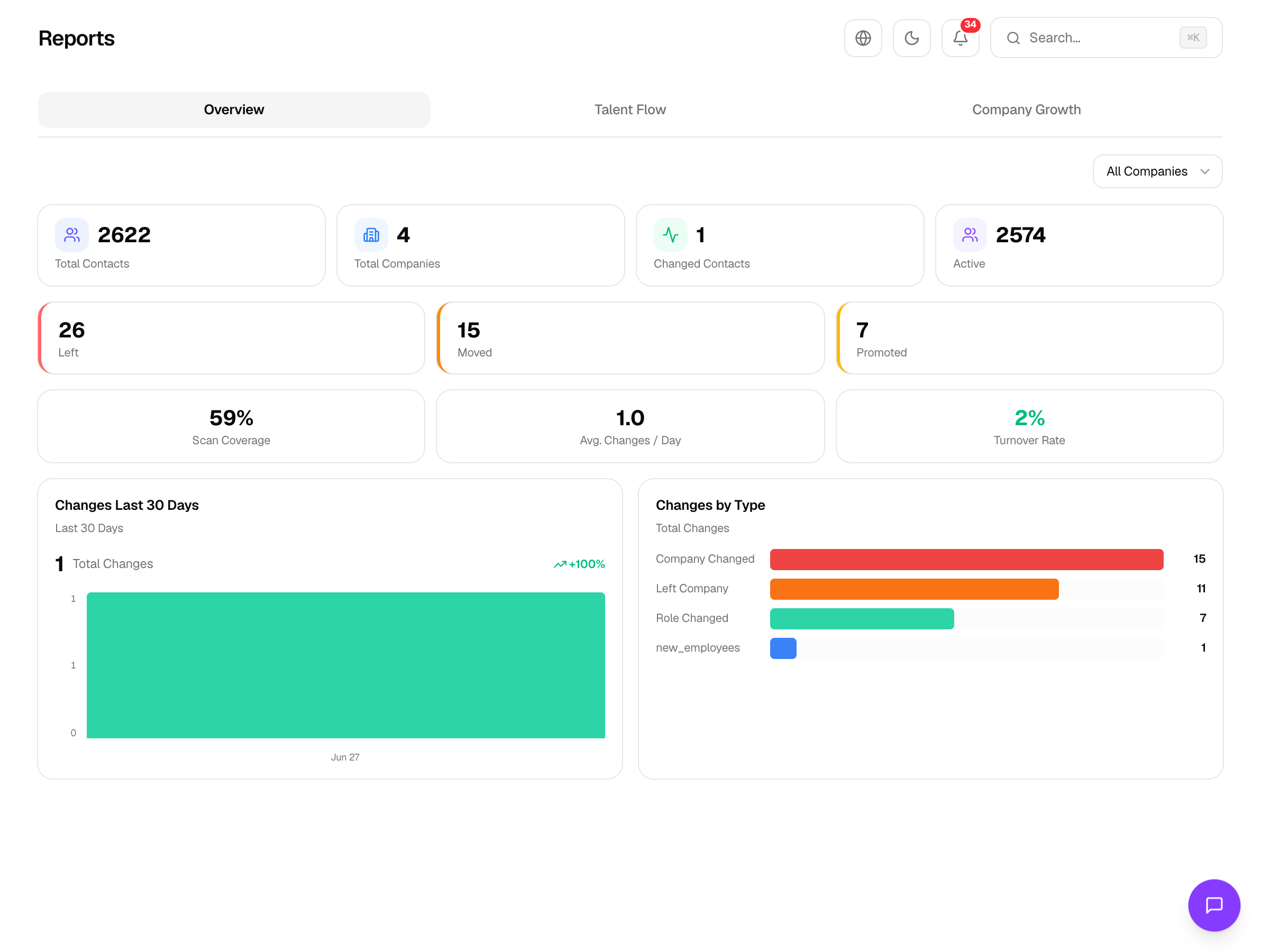
Task: Open notifications bell with 34 badge
Action: click(x=960, y=38)
